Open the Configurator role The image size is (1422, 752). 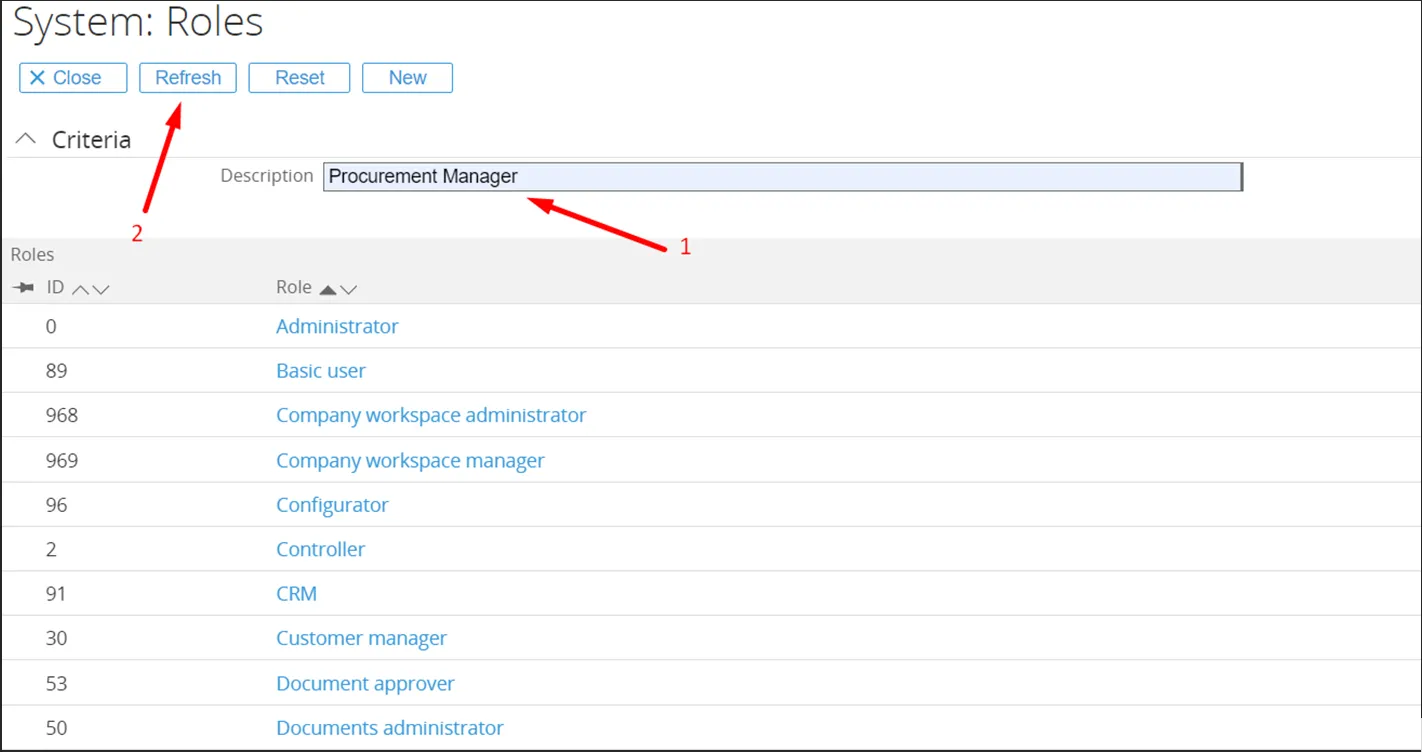(332, 505)
